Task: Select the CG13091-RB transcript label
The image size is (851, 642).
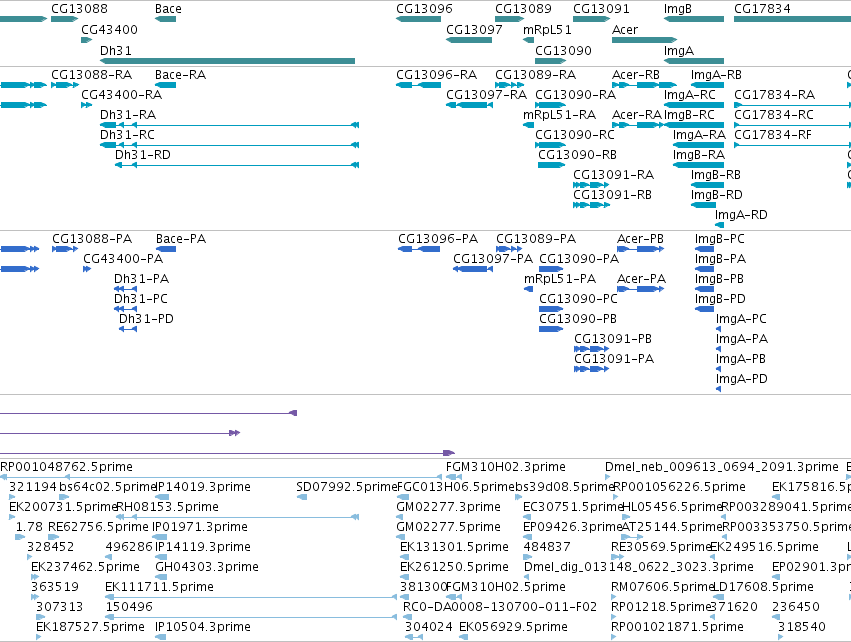Action: point(612,195)
